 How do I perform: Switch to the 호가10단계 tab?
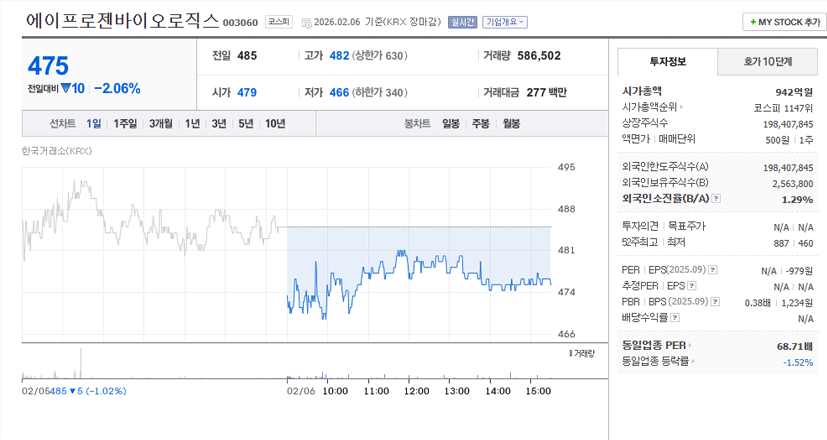pyautogui.click(x=767, y=62)
